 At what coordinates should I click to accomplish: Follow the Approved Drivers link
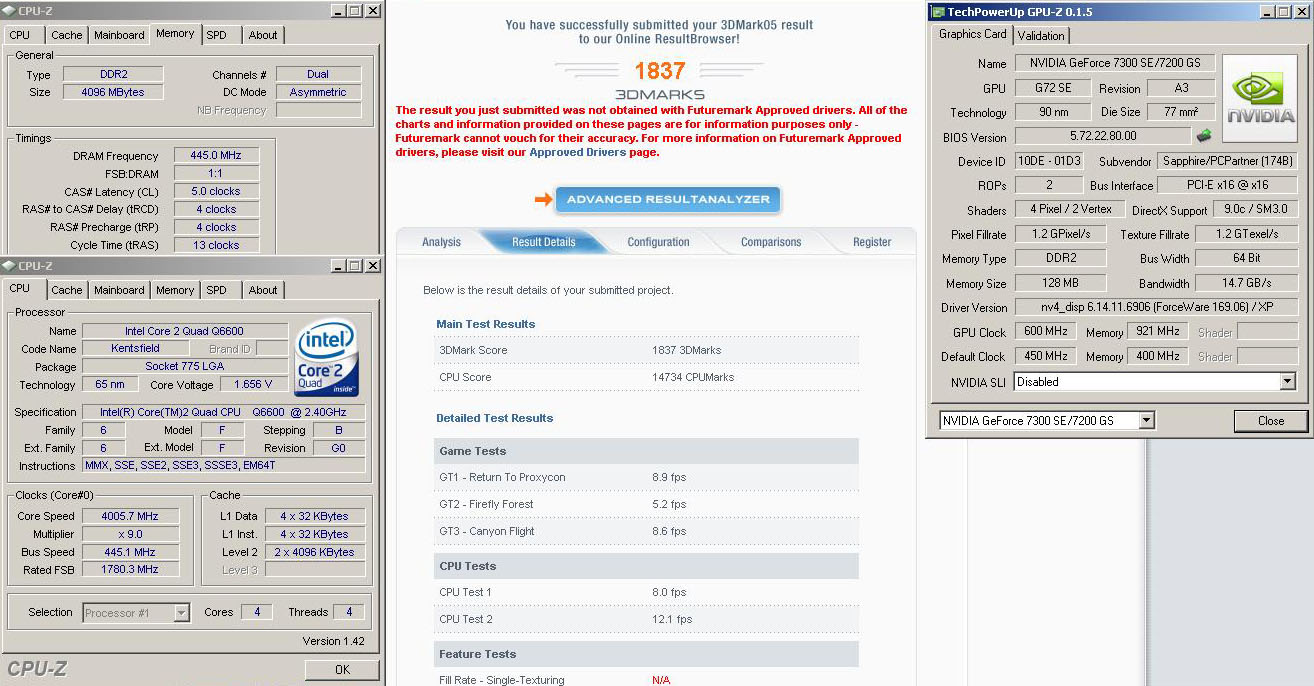tap(578, 153)
